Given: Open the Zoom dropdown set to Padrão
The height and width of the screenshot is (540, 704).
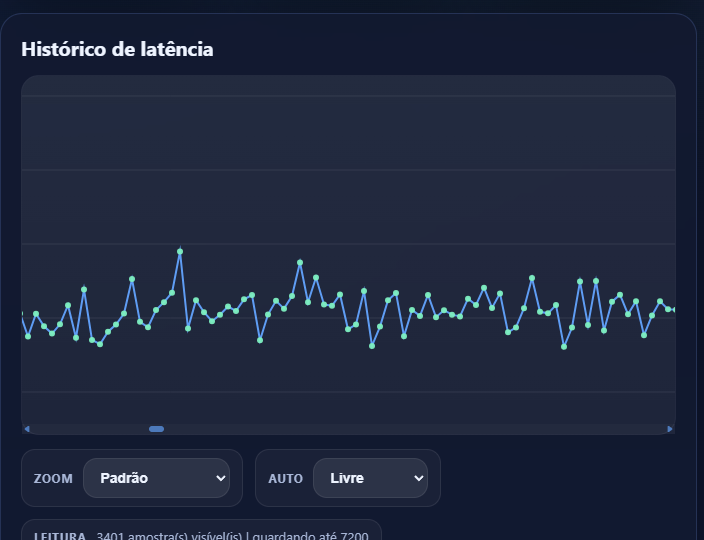Looking at the screenshot, I should coord(156,478).
